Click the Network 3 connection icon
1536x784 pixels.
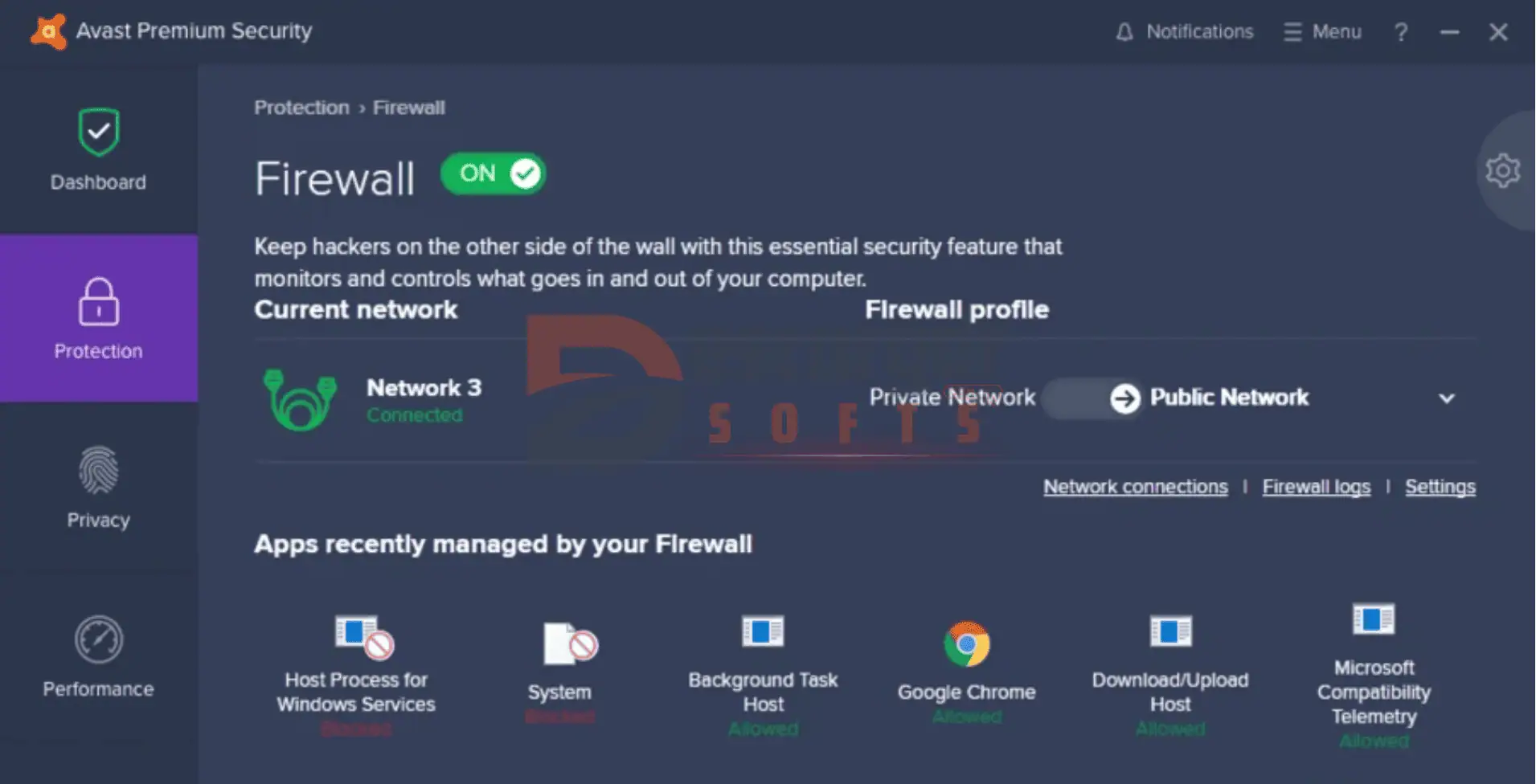(x=300, y=399)
